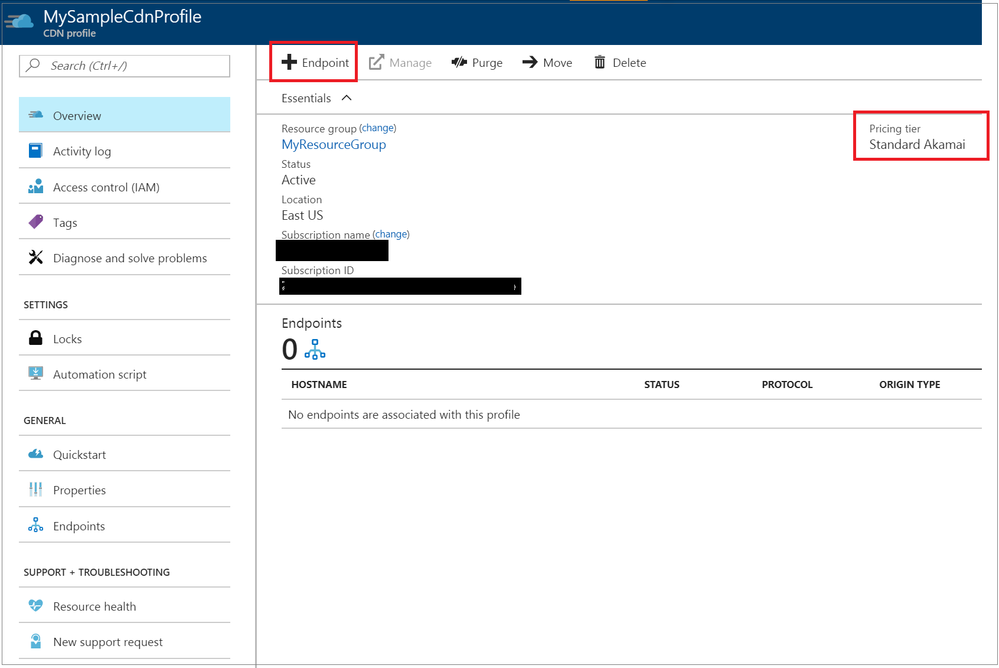The height and width of the screenshot is (668, 999).
Task: Click the endpoints count network icon
Action: pyautogui.click(x=315, y=349)
